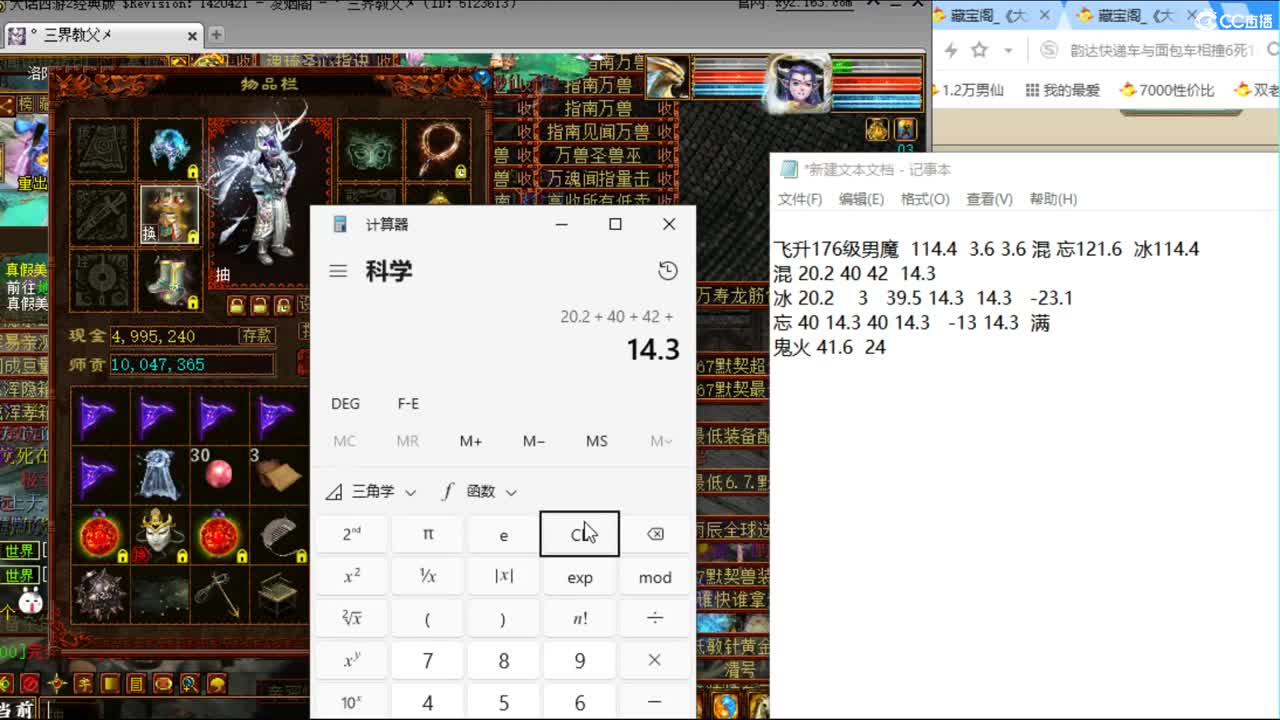The height and width of the screenshot is (720, 1280).
Task: Click the number 9 key
Action: pyautogui.click(x=580, y=661)
